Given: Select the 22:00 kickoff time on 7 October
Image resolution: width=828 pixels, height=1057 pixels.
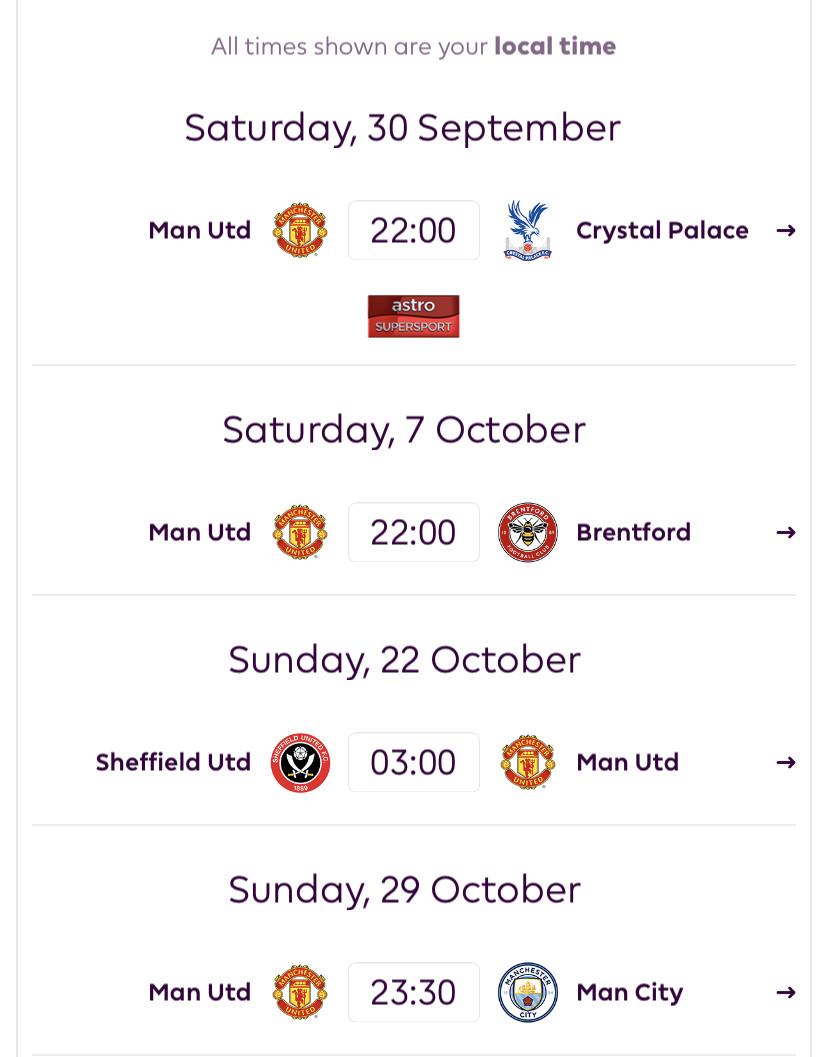Looking at the screenshot, I should pos(413,532).
